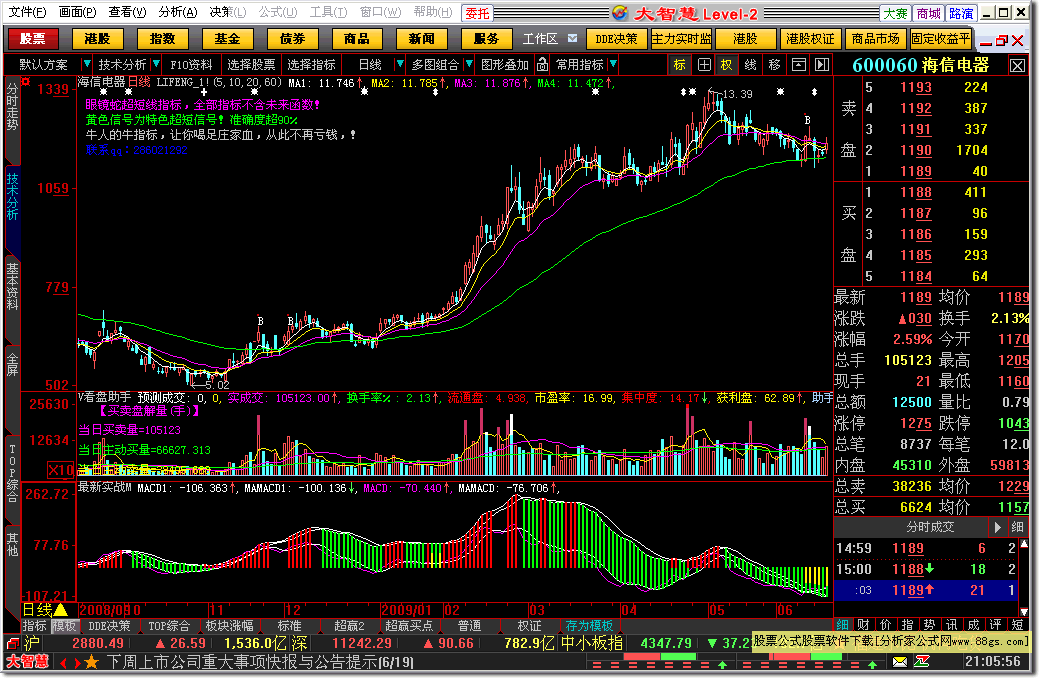Open the 查看(V) menu
Image resolution: width=1042 pixels, height=680 pixels.
pyautogui.click(x=127, y=12)
